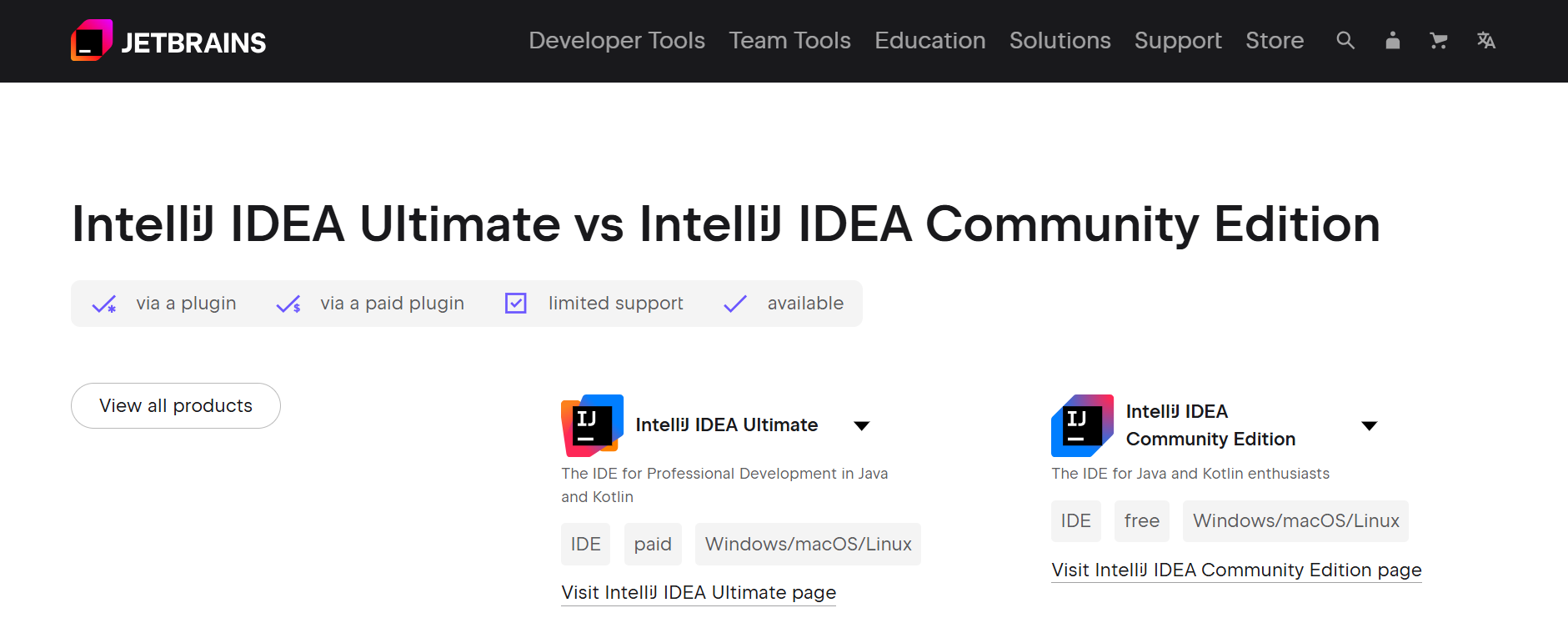Open the Developer Tools navigation menu
1568x638 pixels.
point(617,40)
